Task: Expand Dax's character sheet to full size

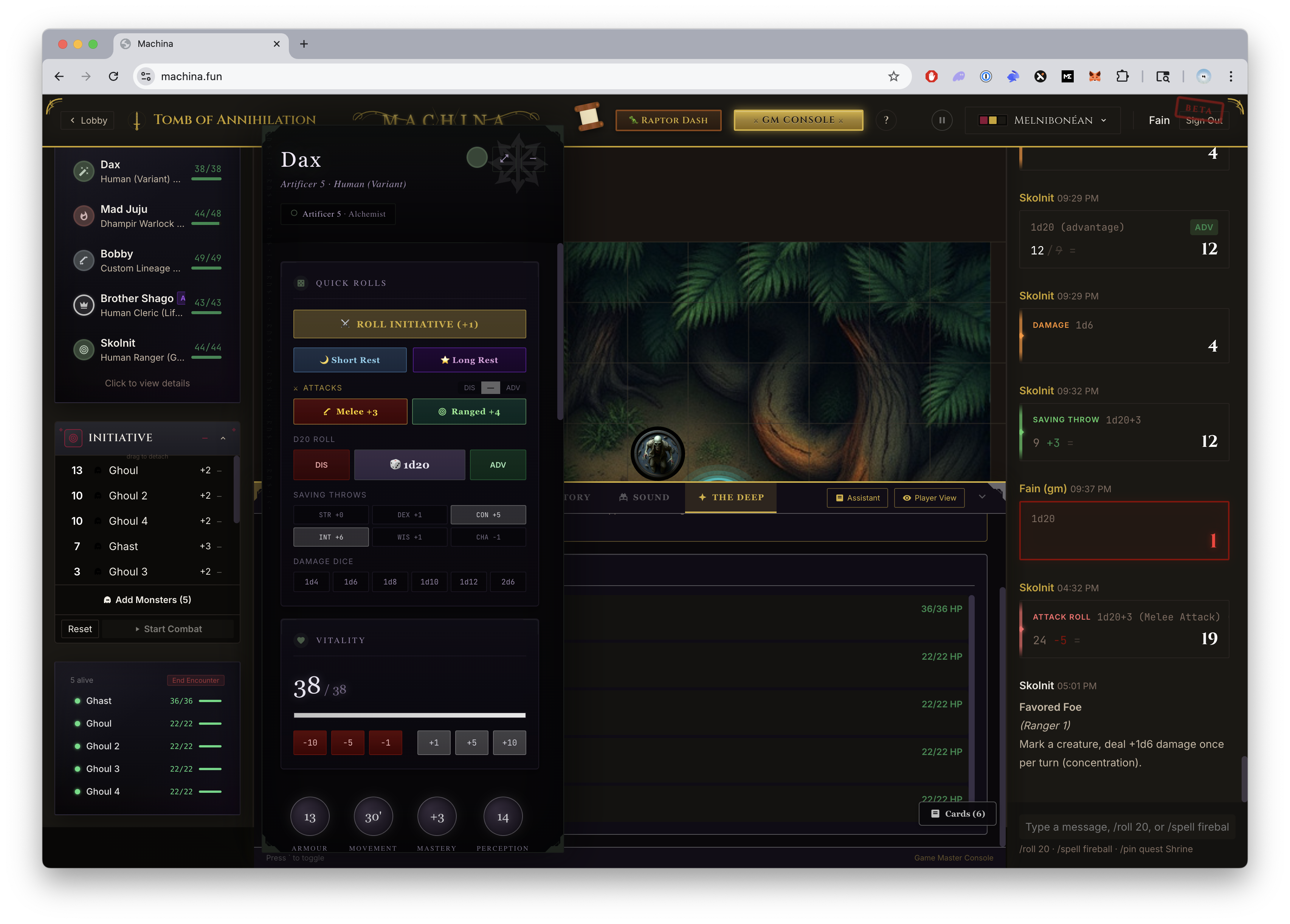Action: [x=504, y=158]
